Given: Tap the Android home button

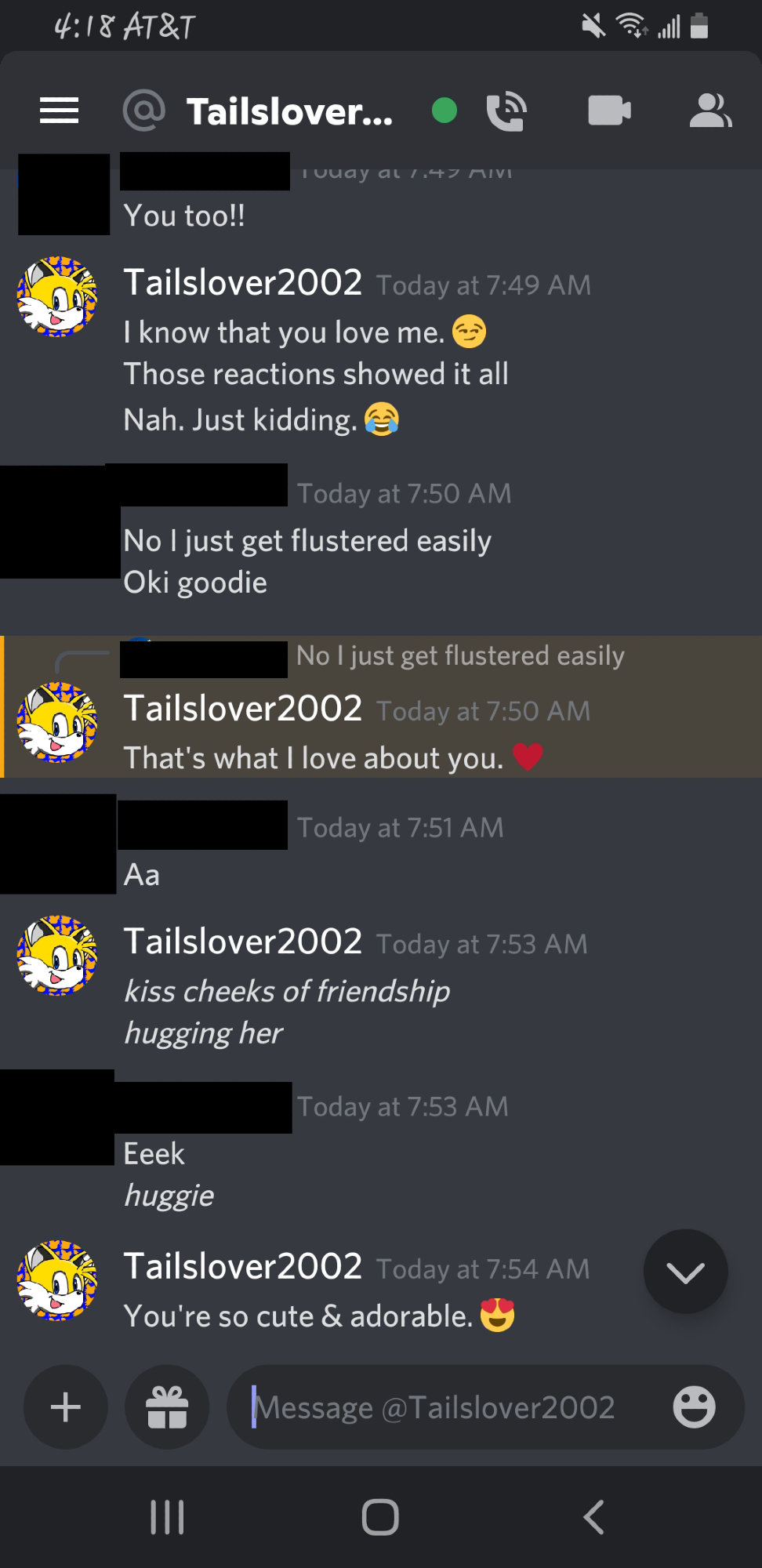Looking at the screenshot, I should [380, 1517].
